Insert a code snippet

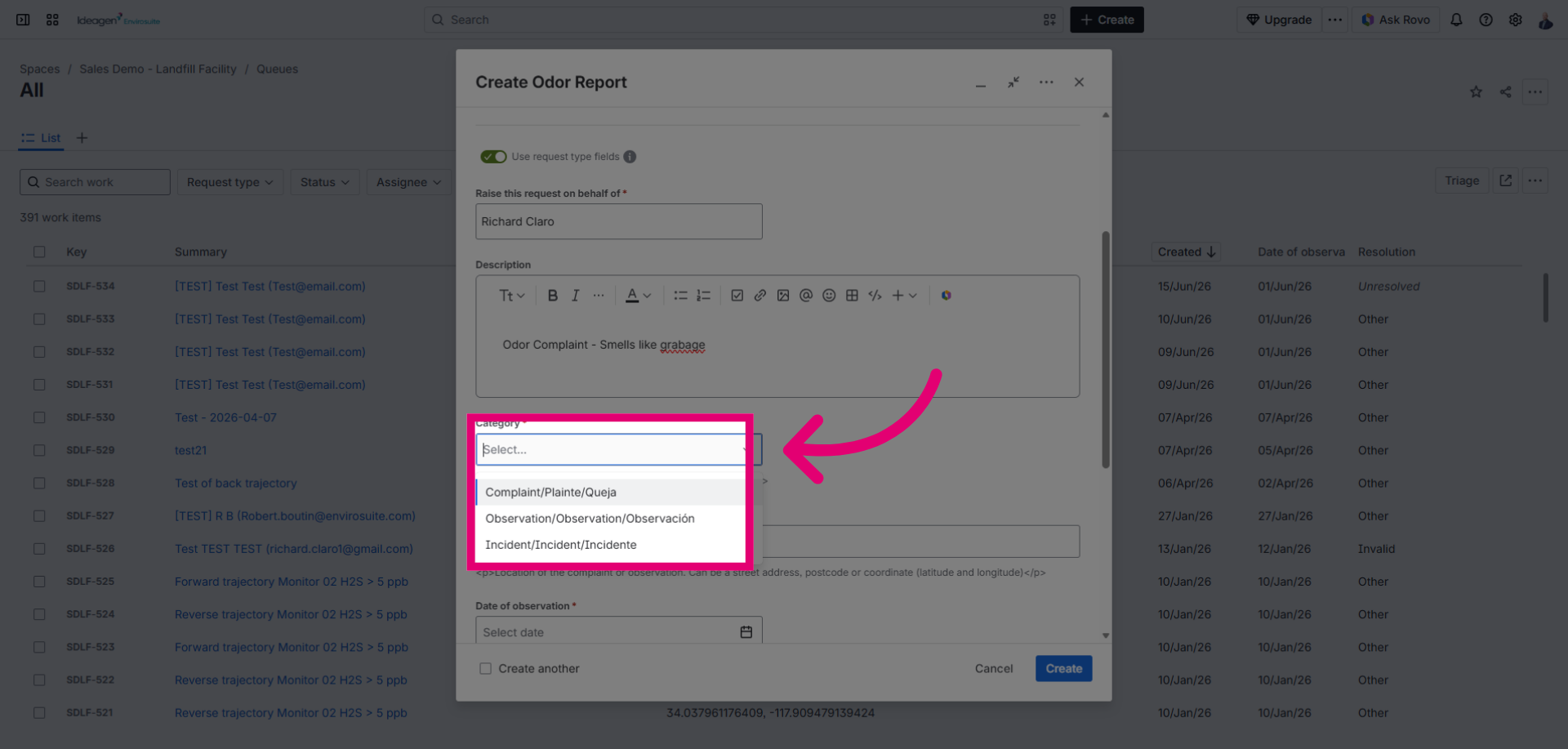875,296
